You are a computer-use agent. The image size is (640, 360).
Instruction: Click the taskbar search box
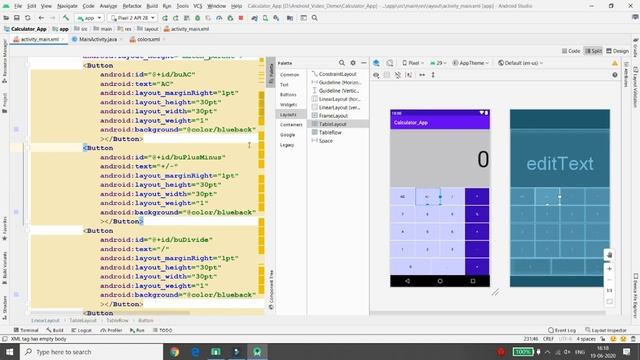[x=91, y=352]
